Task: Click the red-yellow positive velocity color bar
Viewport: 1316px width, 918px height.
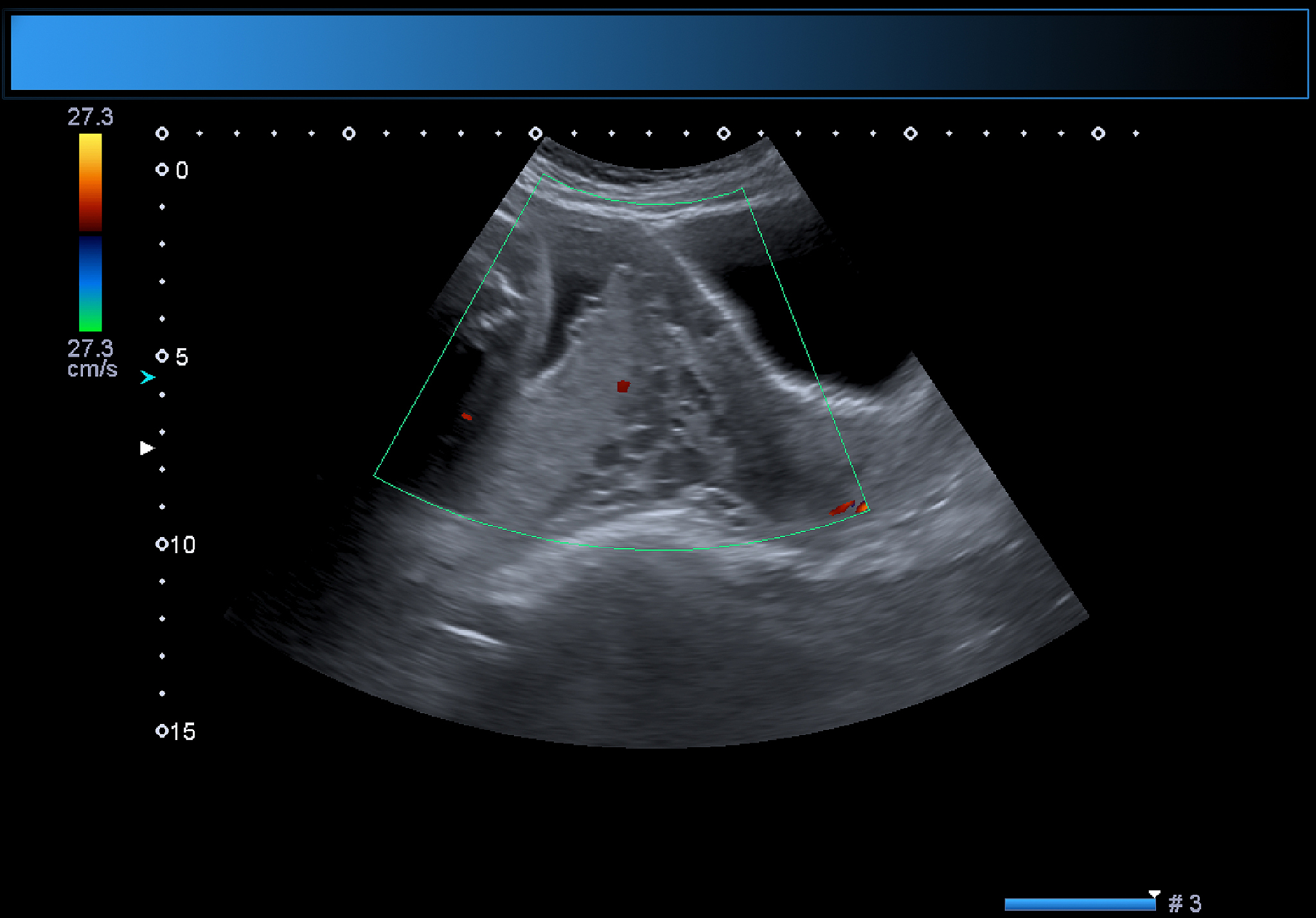Action: coord(91,182)
